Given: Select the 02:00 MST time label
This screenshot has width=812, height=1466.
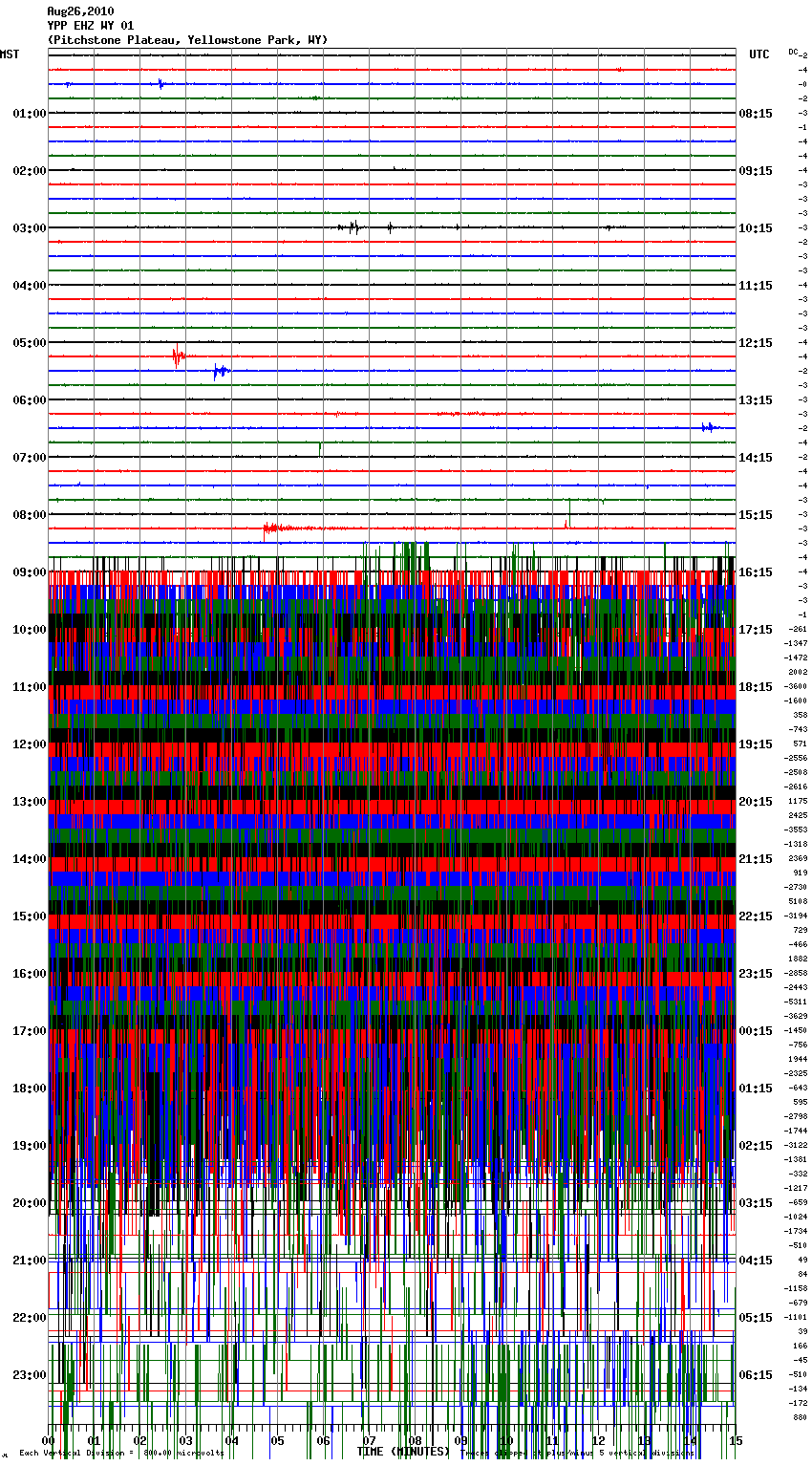Looking at the screenshot, I should [30, 171].
